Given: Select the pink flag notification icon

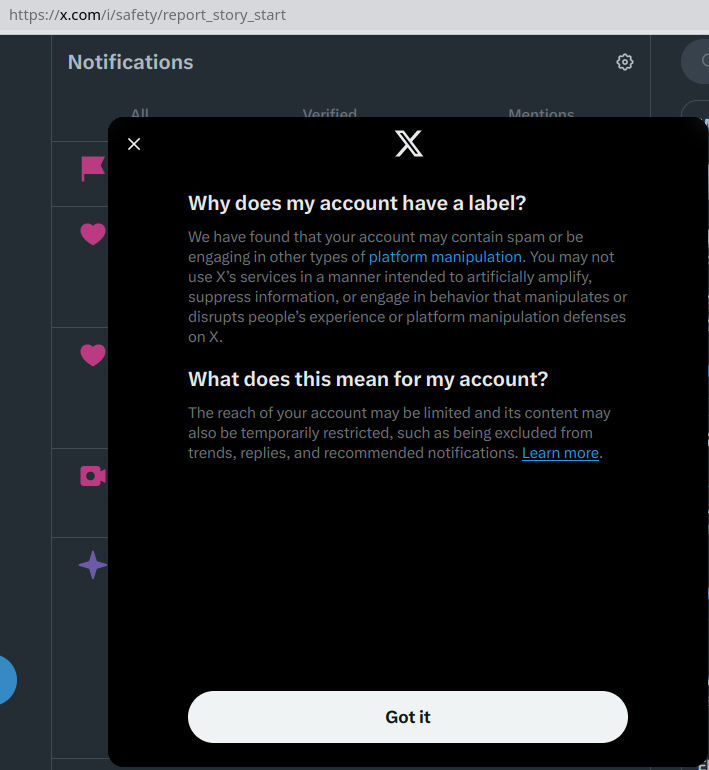Looking at the screenshot, I should [x=93, y=169].
